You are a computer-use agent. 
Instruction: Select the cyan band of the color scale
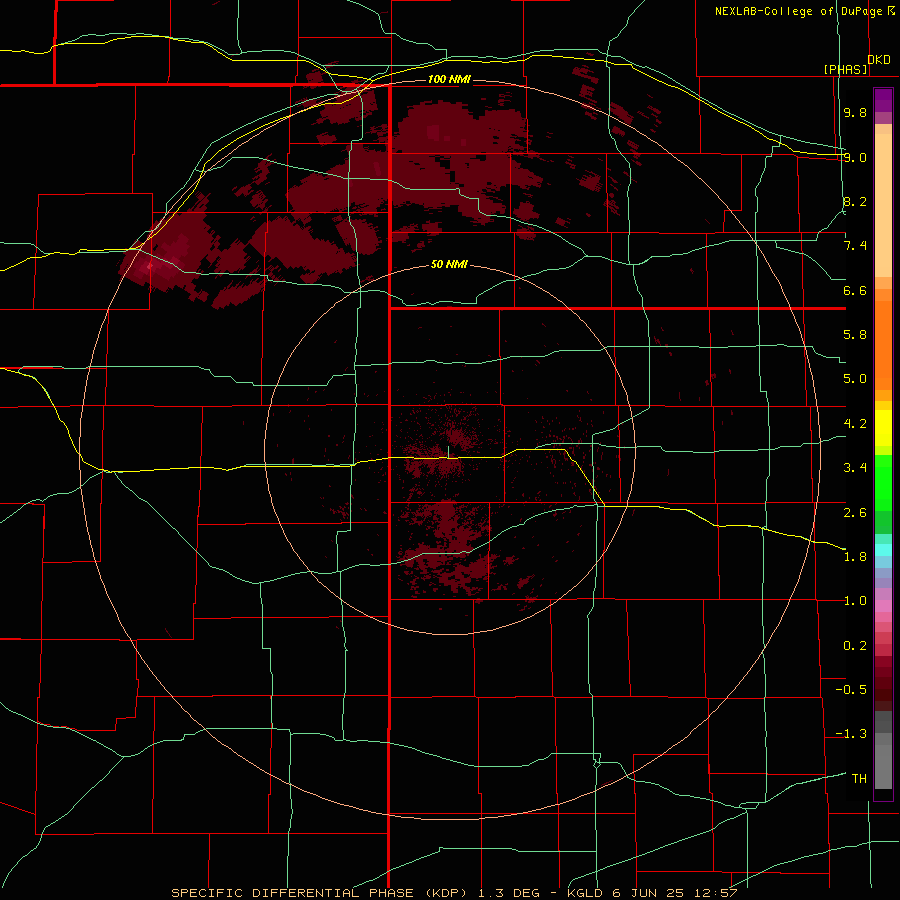click(883, 550)
